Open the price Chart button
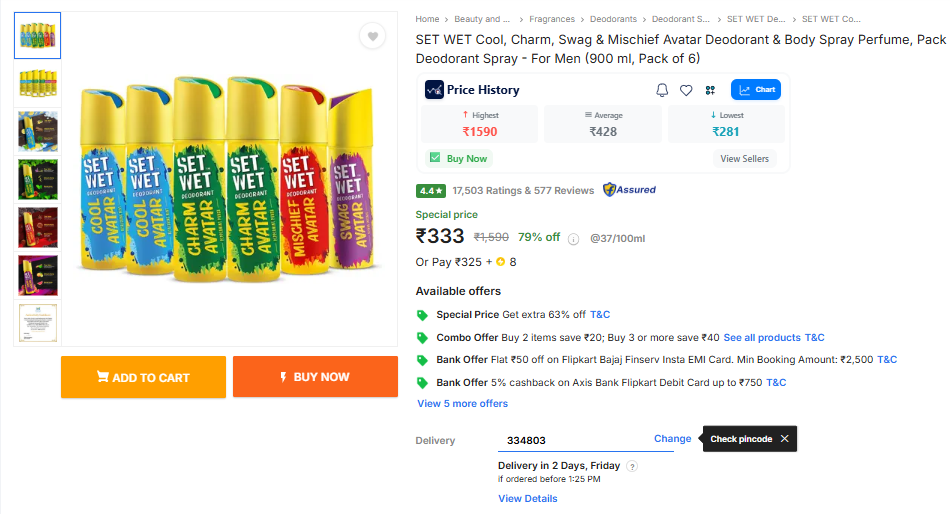950x514 pixels. click(x=756, y=90)
